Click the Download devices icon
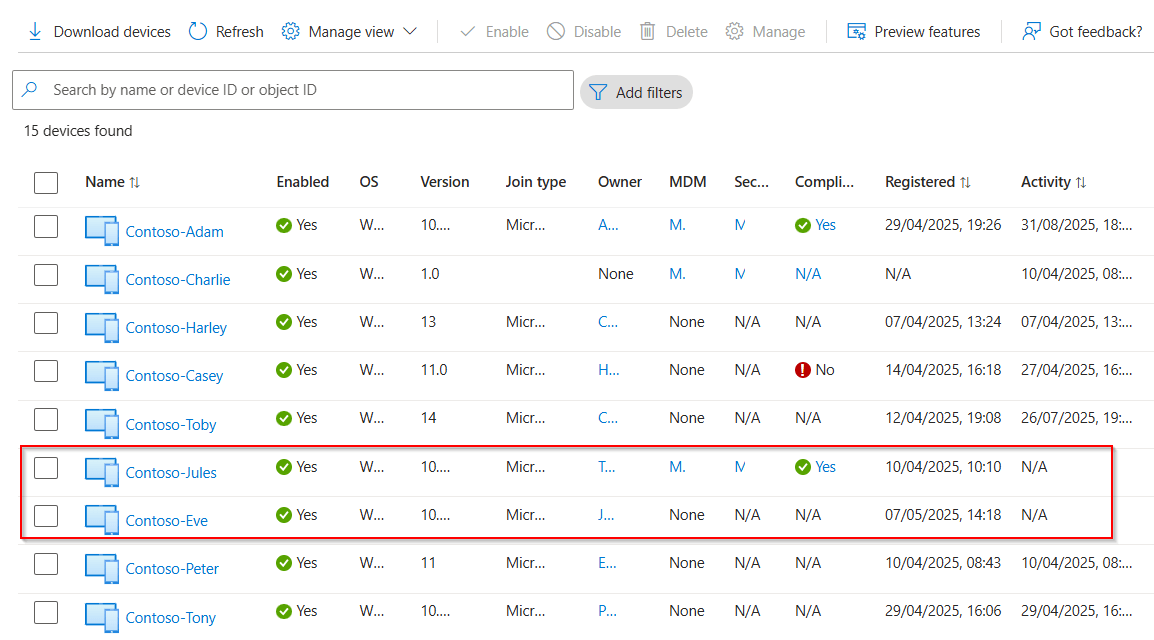 pyautogui.click(x=33, y=31)
